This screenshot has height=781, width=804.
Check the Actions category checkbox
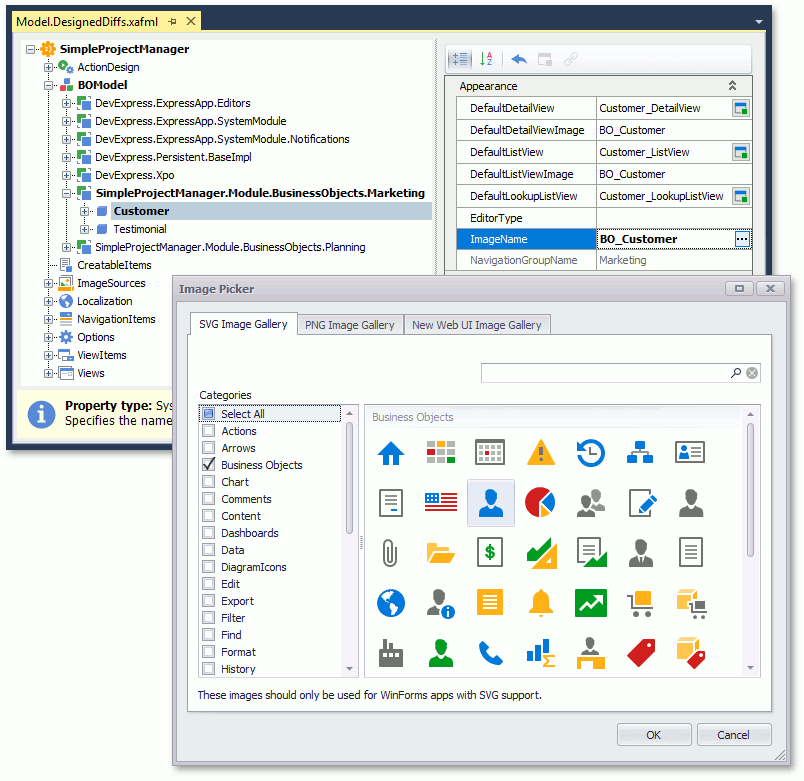208,431
